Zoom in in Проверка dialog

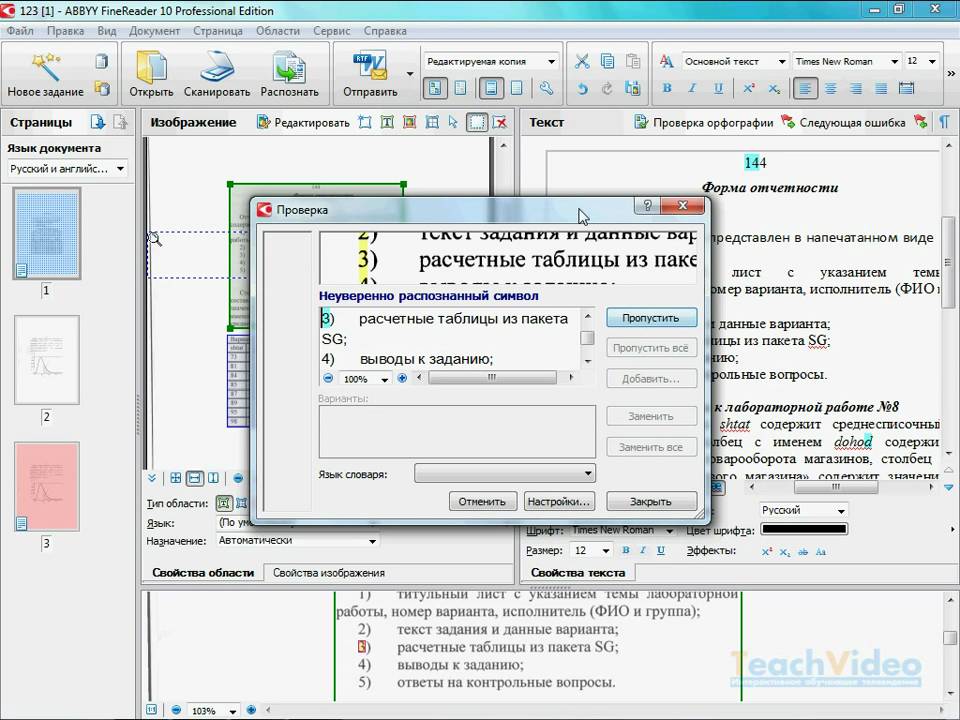(x=402, y=378)
